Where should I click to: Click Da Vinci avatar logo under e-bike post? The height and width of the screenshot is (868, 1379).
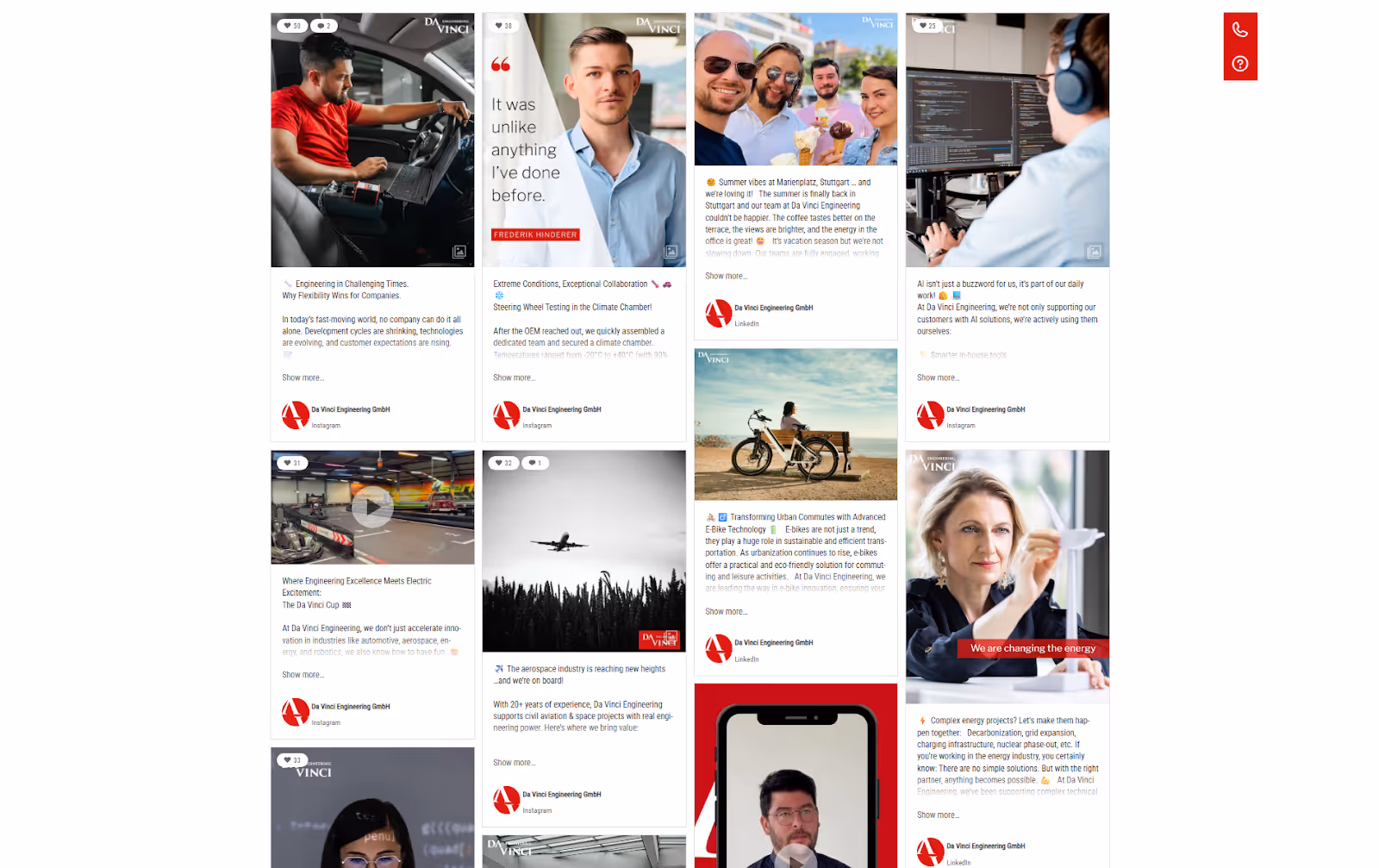pos(719,648)
